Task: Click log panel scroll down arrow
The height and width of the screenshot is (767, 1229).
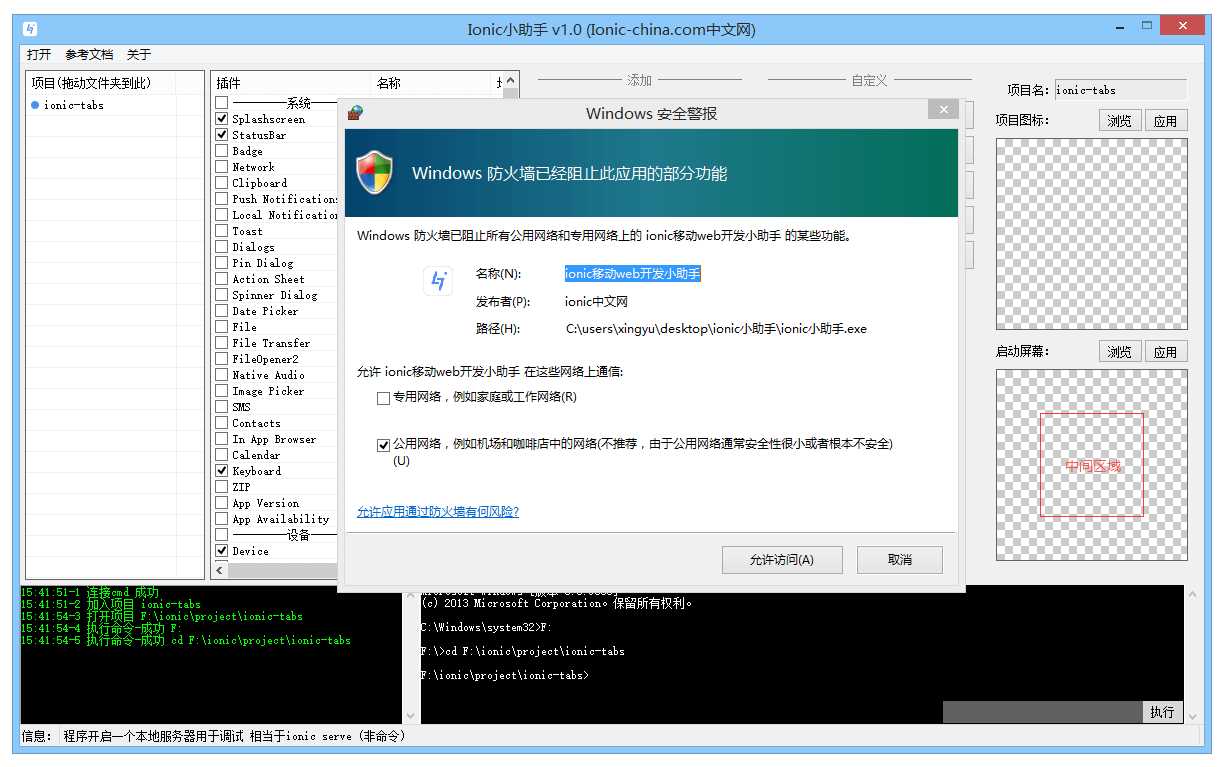Action: pos(410,716)
